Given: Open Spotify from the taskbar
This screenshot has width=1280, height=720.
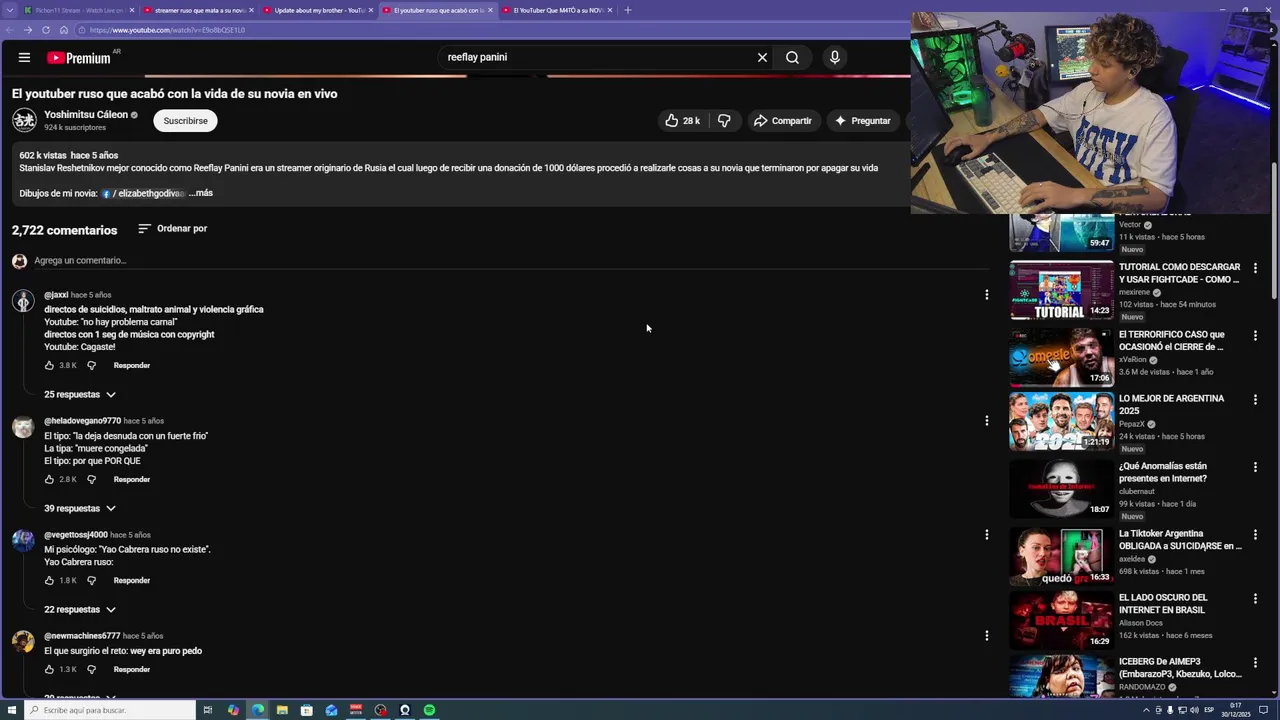Looking at the screenshot, I should pyautogui.click(x=429, y=710).
